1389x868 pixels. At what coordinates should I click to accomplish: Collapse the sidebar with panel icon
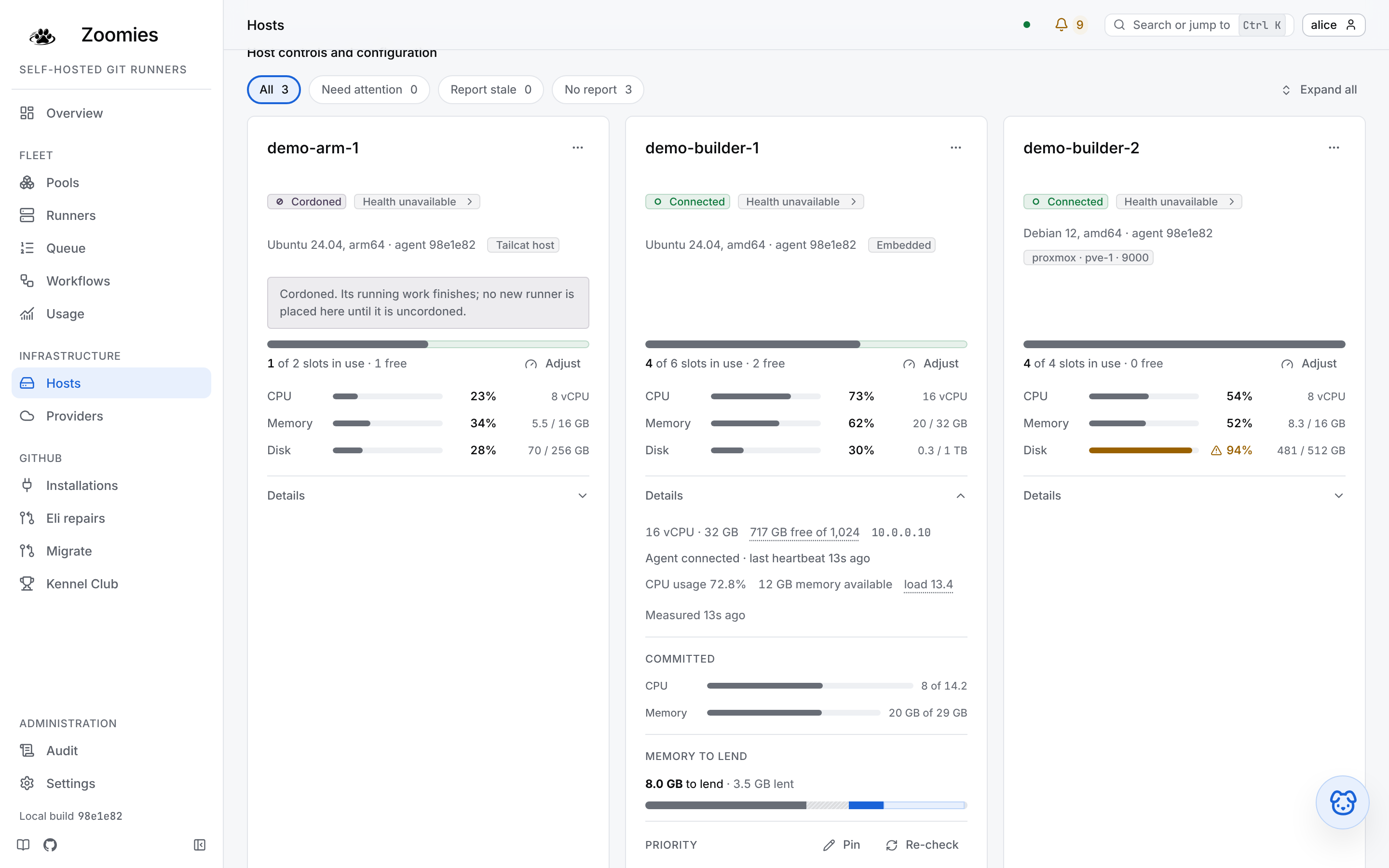(200, 844)
